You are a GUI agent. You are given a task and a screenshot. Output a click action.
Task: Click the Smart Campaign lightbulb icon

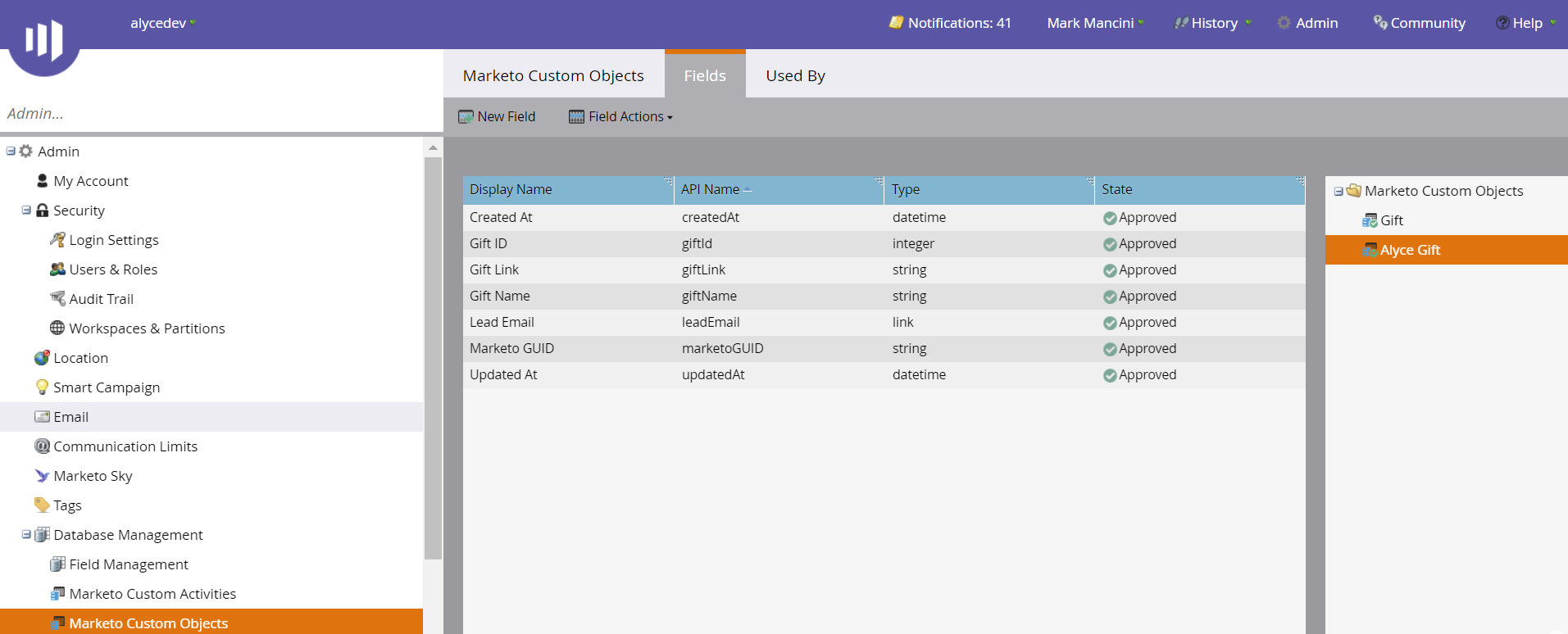[42, 387]
